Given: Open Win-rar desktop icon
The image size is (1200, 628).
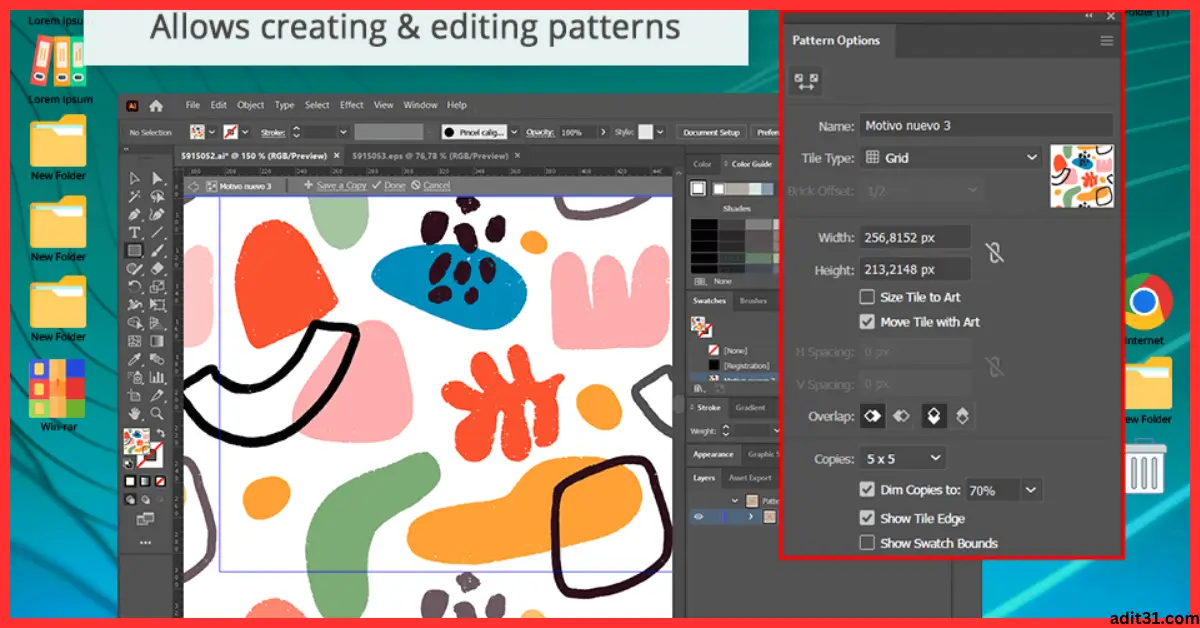Looking at the screenshot, I should click(57, 388).
